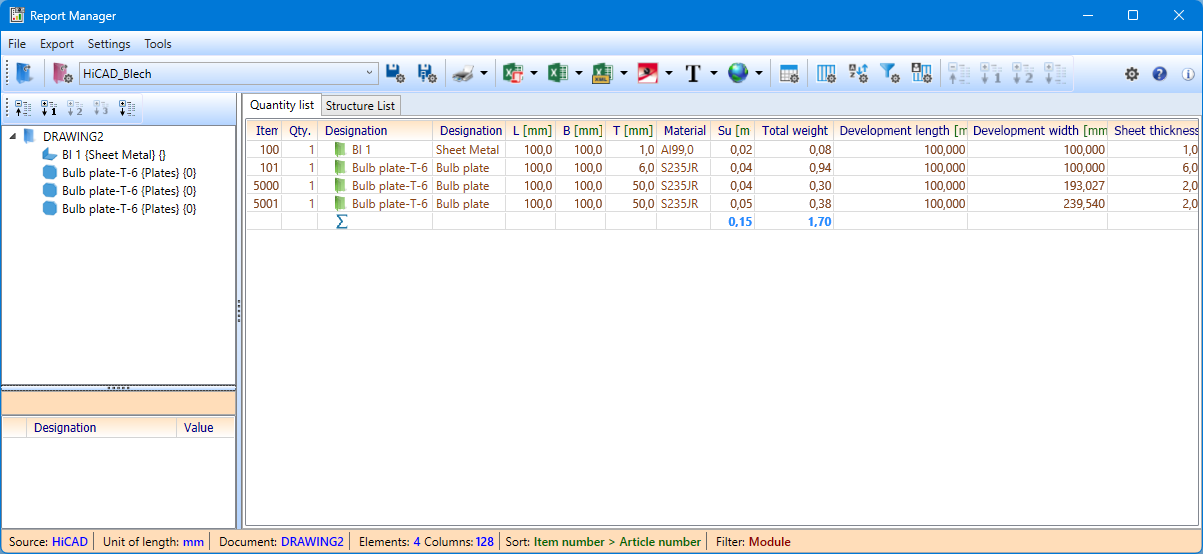
Task: Open the dropdown arrow beside globe icon
Action: [759, 73]
